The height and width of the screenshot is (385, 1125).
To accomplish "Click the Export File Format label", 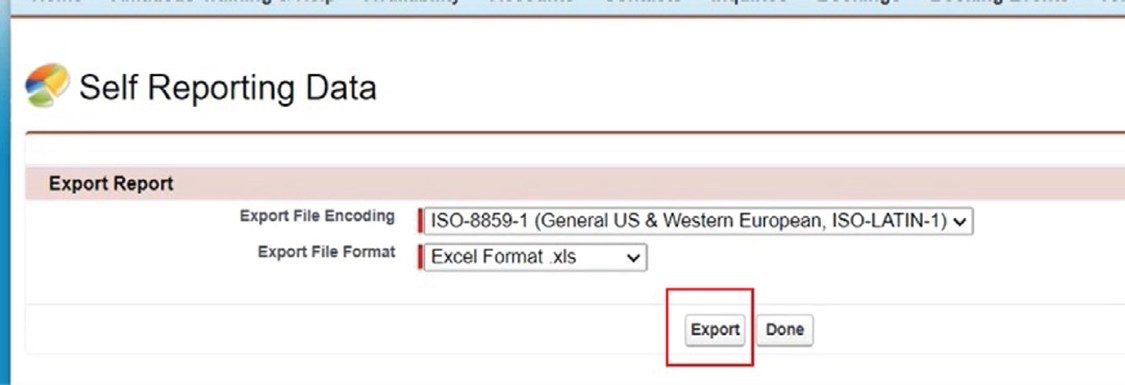I will (x=326, y=252).
